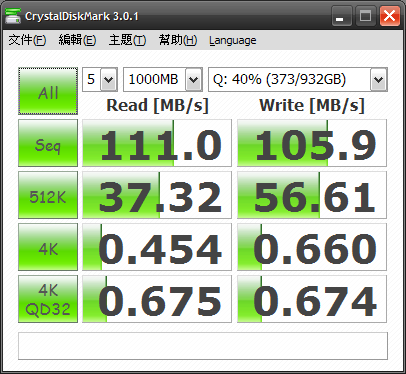This screenshot has width=406, height=374.
Task: Start the 4K QD32 test
Action: tap(48, 299)
